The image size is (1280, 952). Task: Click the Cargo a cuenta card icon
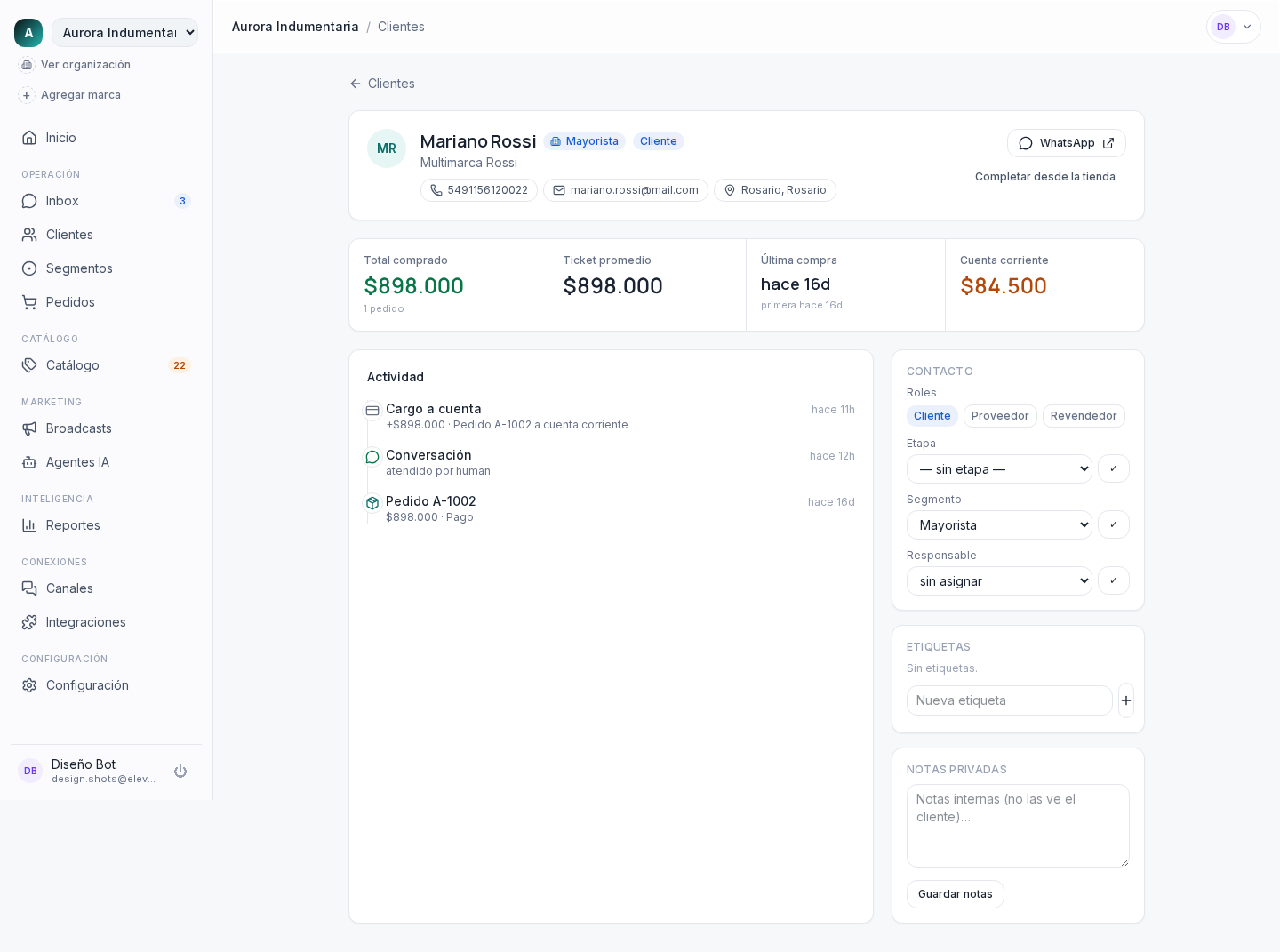[x=372, y=411]
